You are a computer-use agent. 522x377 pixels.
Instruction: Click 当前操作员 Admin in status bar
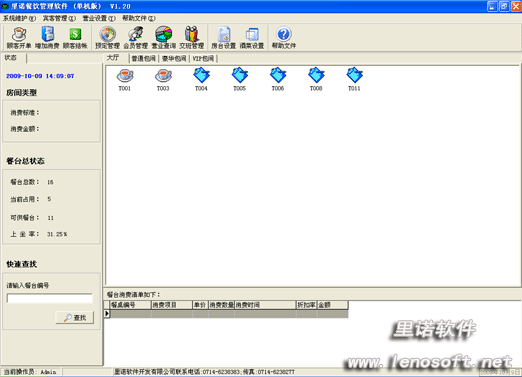click(x=30, y=372)
